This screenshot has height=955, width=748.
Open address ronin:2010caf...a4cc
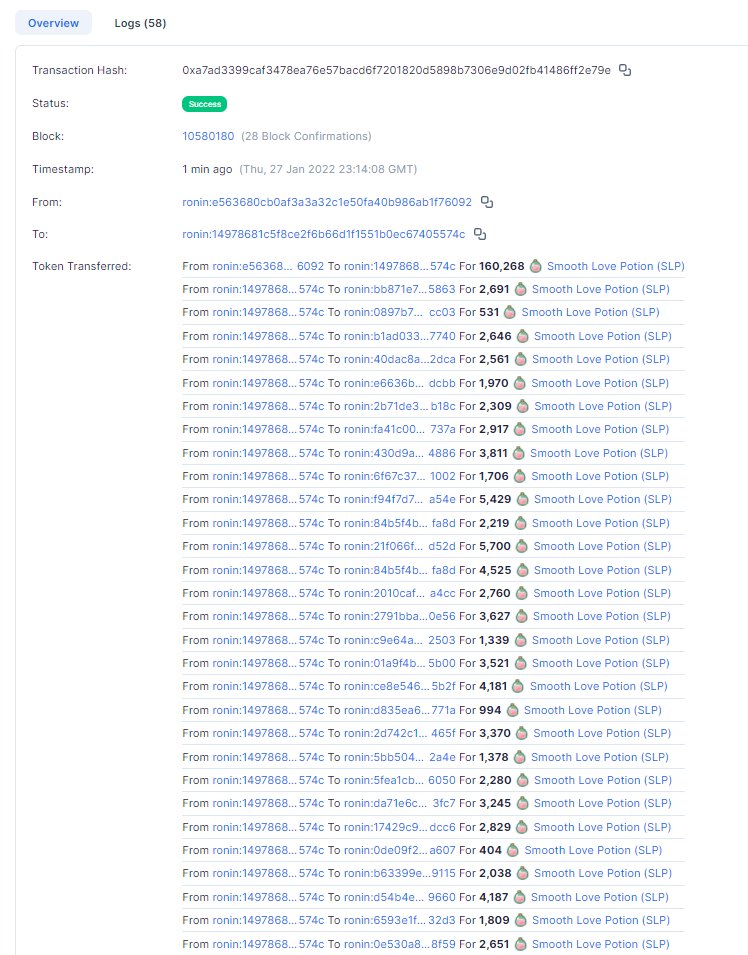click(x=400, y=593)
